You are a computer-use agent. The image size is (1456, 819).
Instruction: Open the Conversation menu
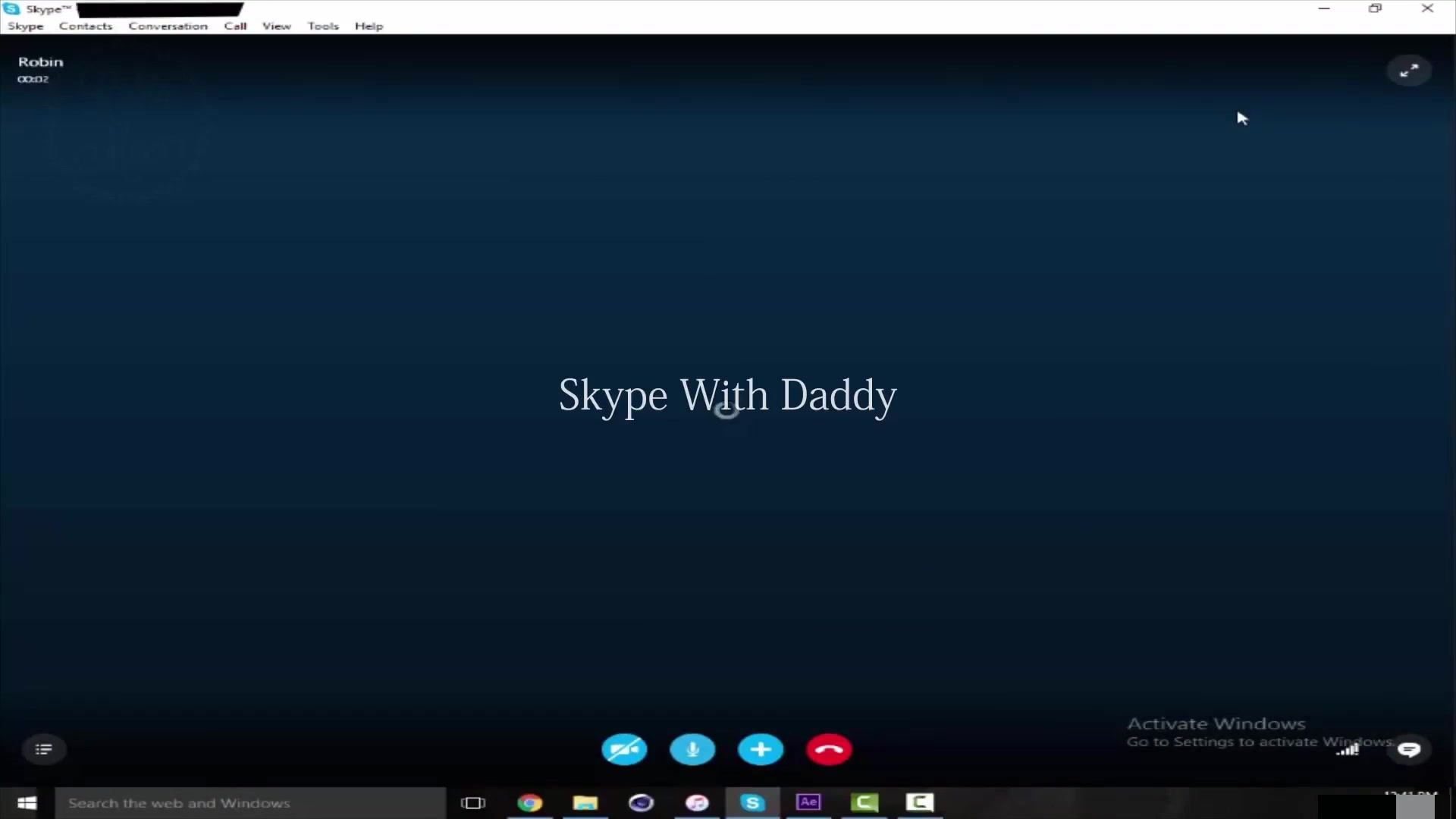coord(168,26)
